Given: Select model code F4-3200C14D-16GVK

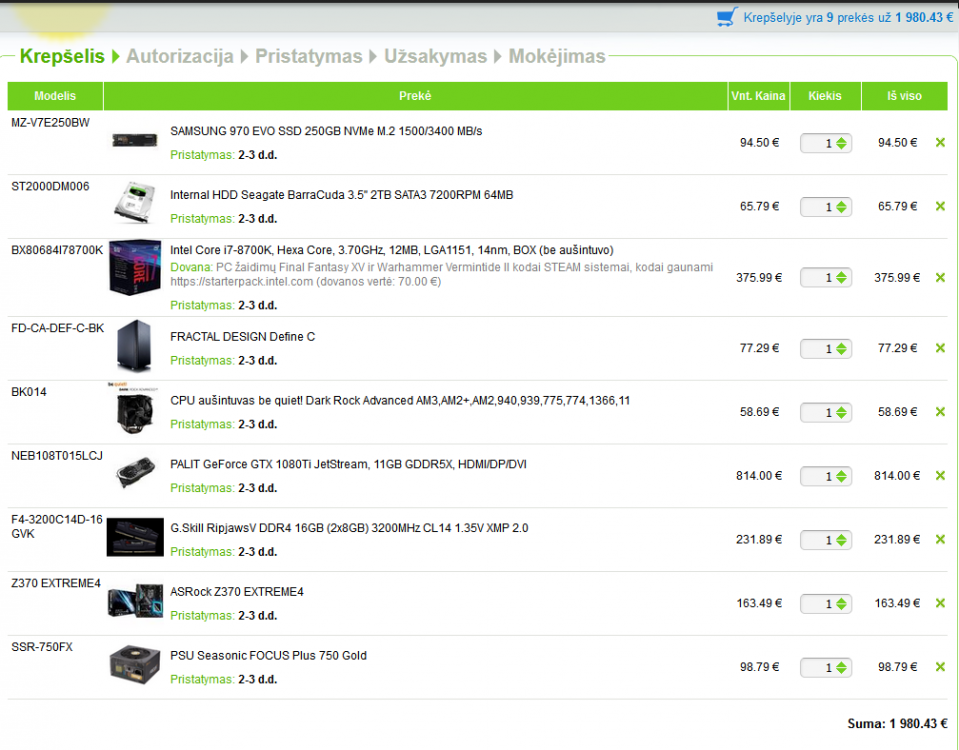Looking at the screenshot, I should [x=57, y=526].
